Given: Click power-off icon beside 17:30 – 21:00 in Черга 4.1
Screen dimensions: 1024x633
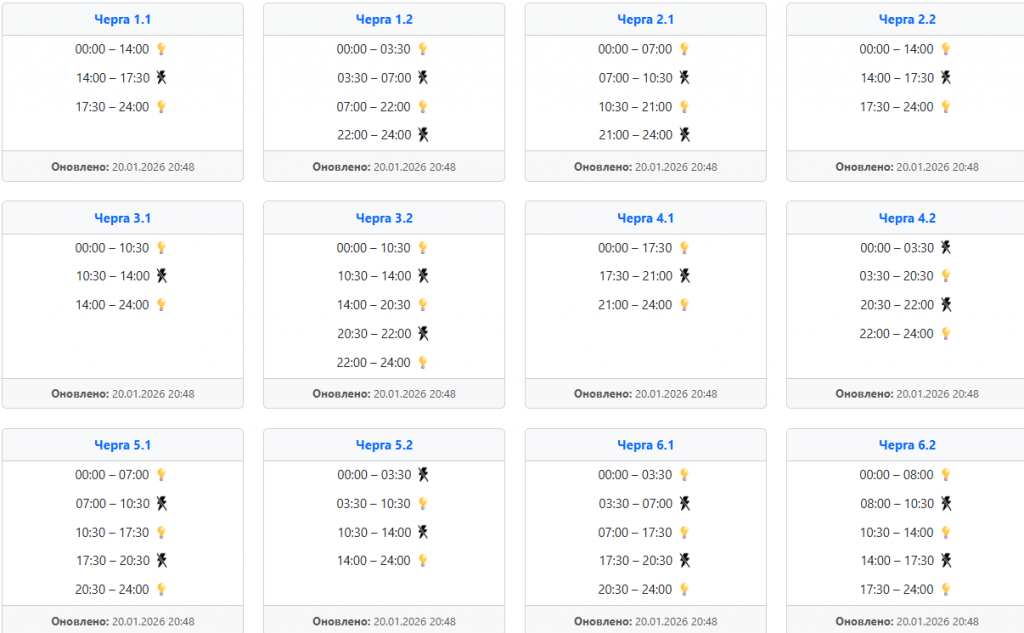Looking at the screenshot, I should (684, 276).
